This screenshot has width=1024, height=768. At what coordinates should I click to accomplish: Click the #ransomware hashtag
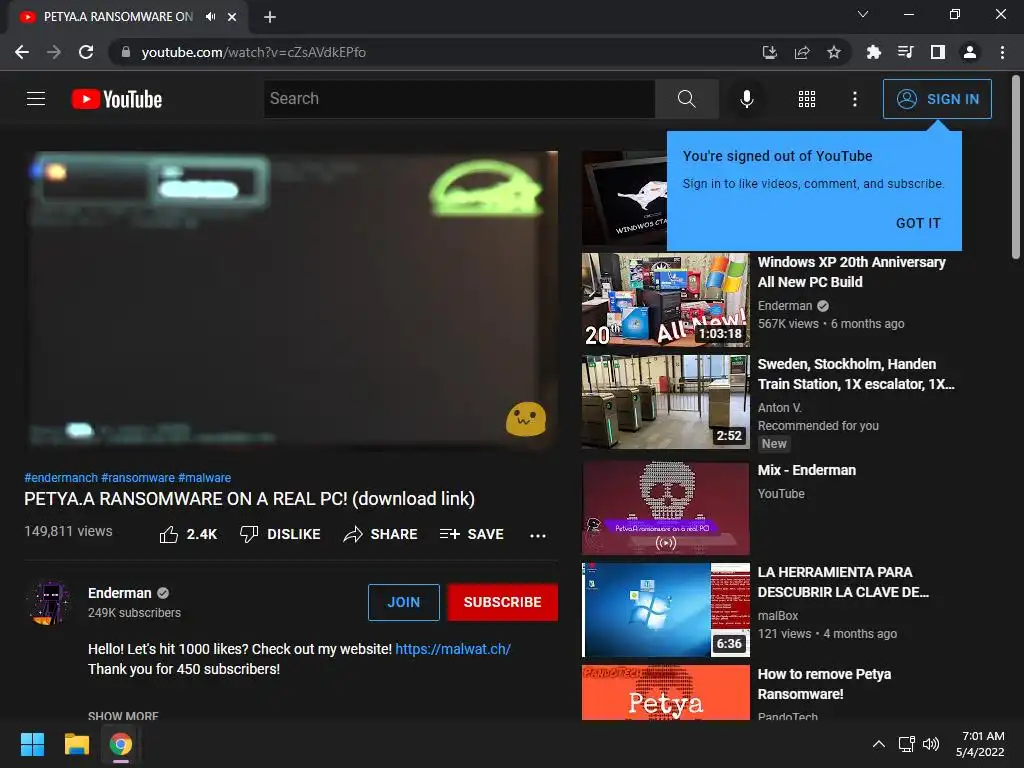138,478
